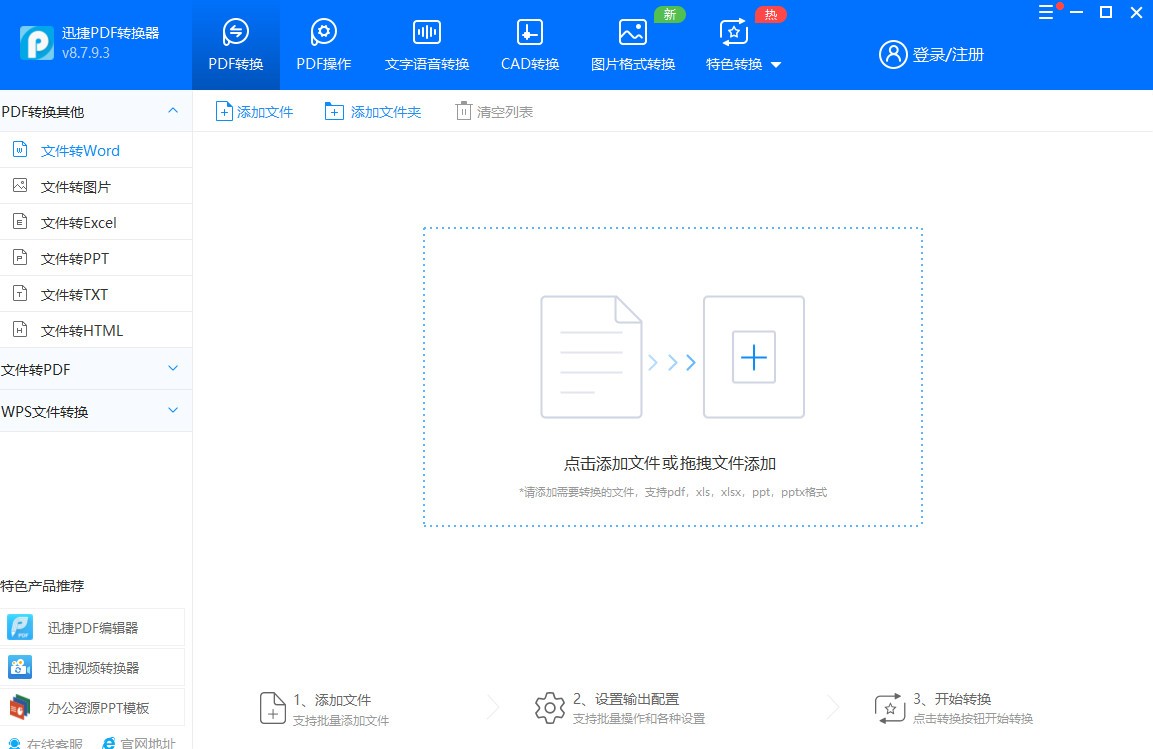This screenshot has height=749, width=1153.
Task: Open 办公资源PPT模板
Action: click(x=85, y=706)
